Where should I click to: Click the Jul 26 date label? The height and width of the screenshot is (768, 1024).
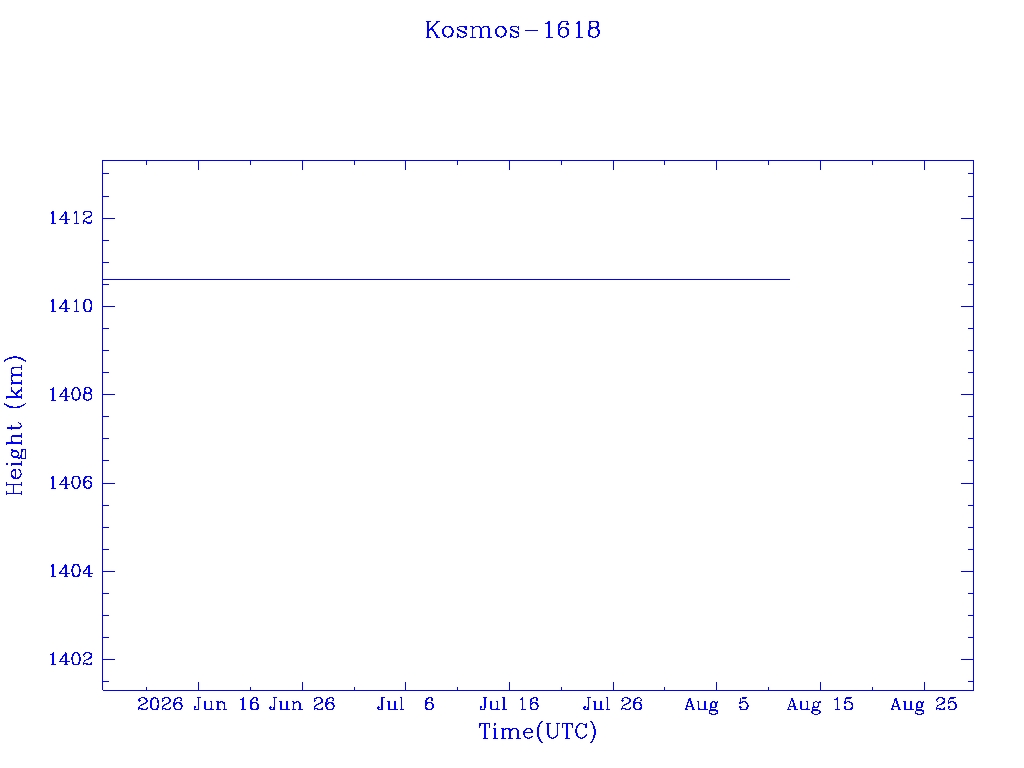click(613, 705)
